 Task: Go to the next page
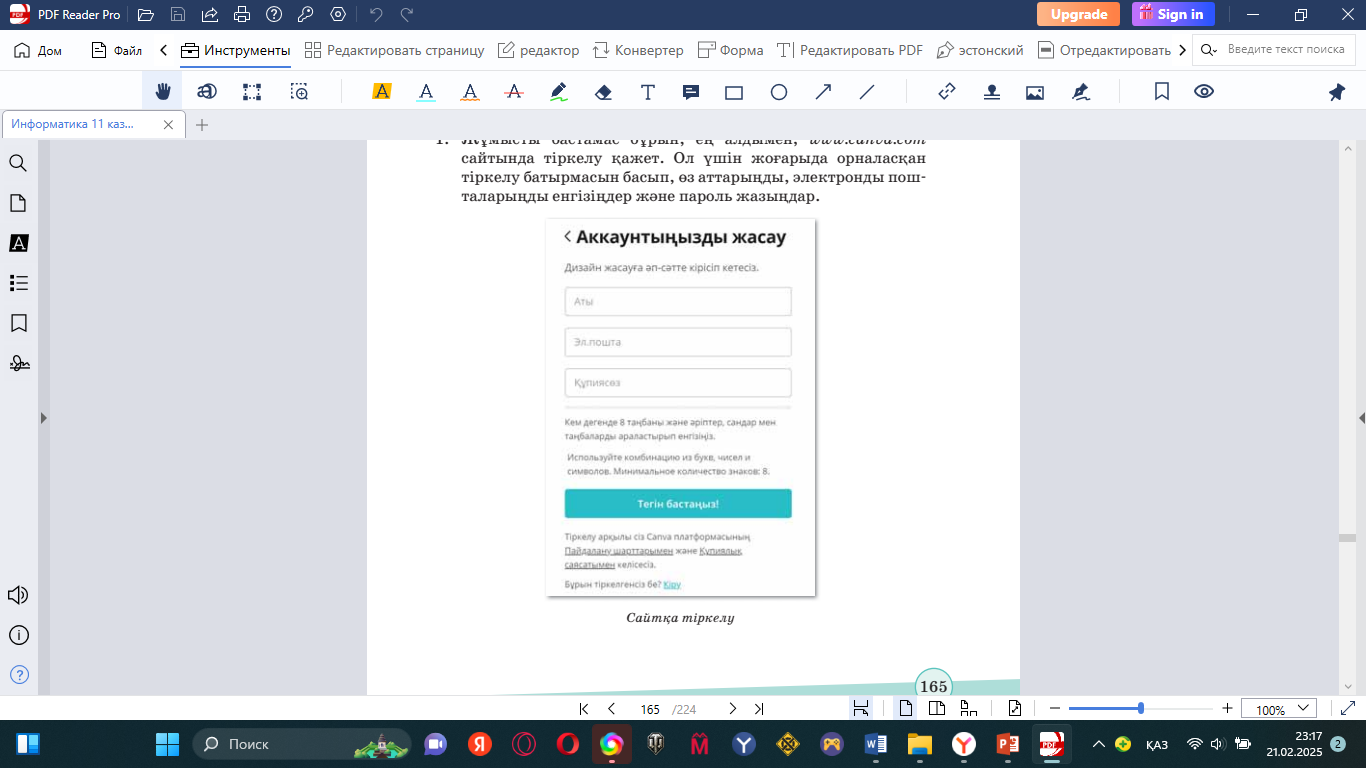tap(732, 709)
